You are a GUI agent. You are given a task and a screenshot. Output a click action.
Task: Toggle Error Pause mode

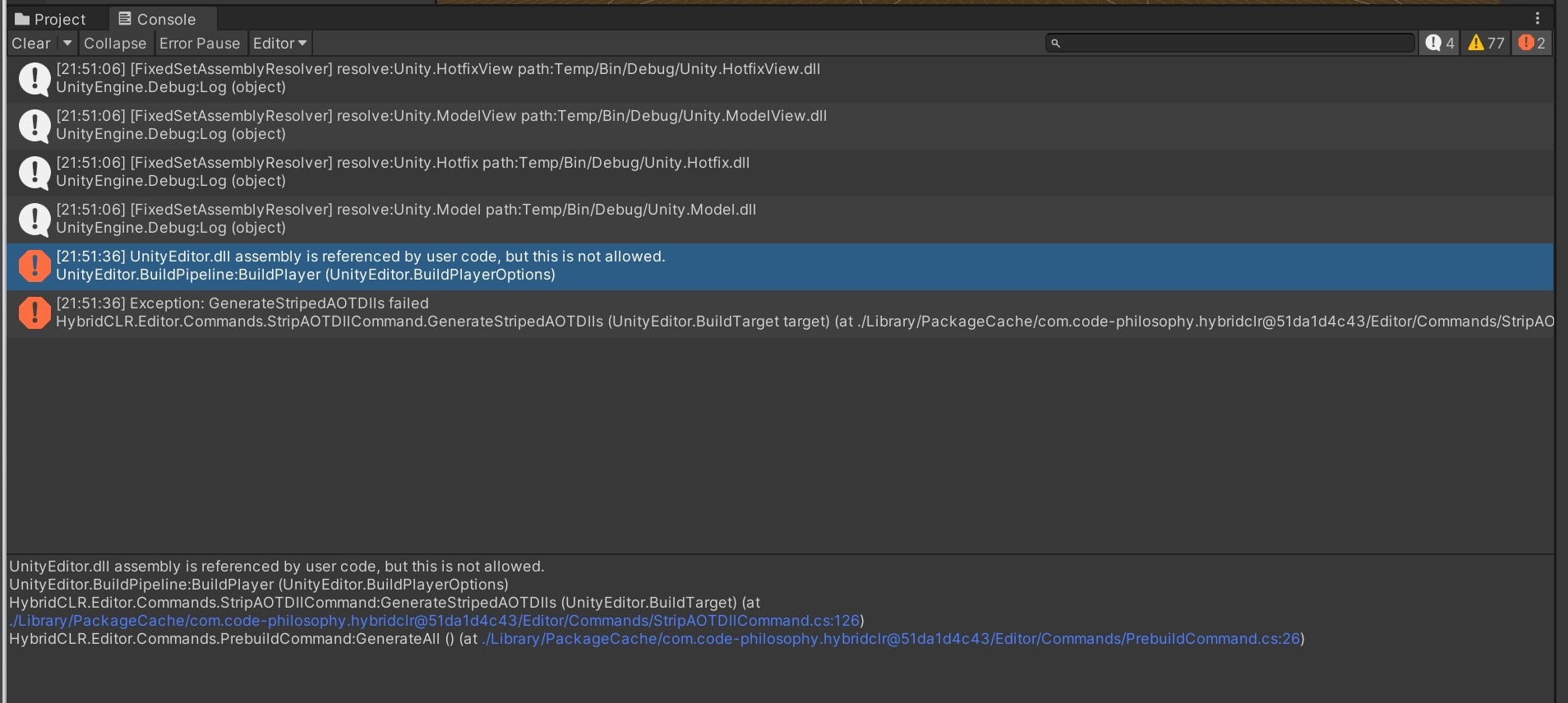click(200, 44)
